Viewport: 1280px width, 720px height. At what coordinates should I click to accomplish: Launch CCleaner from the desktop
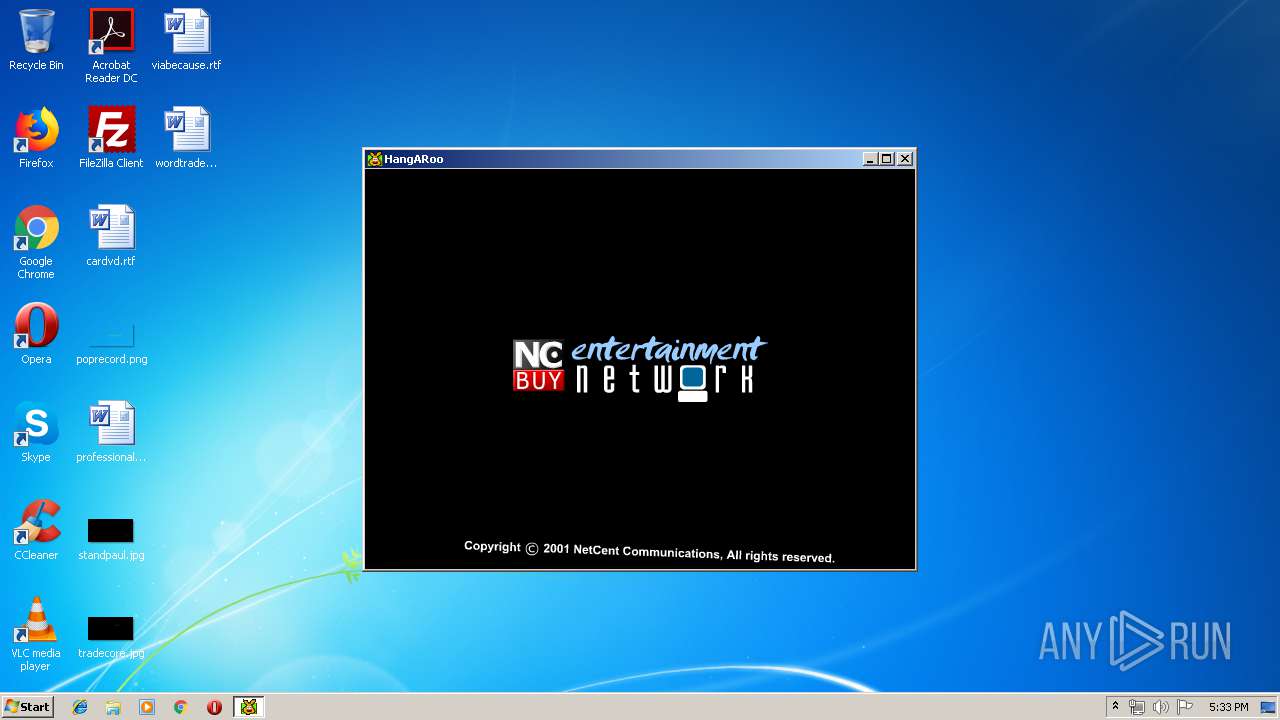coord(36,530)
